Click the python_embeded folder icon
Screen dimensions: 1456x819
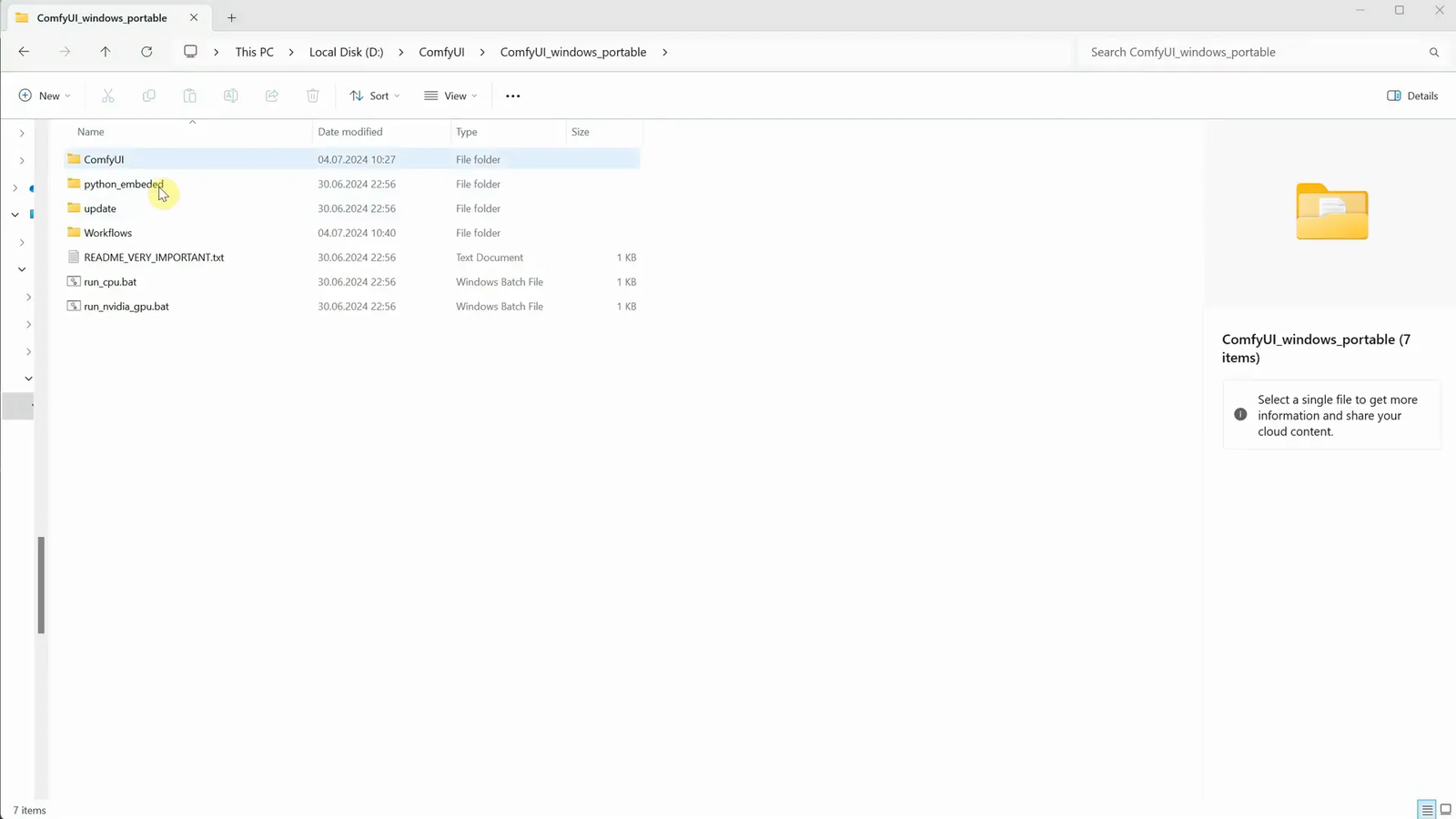[x=74, y=184]
